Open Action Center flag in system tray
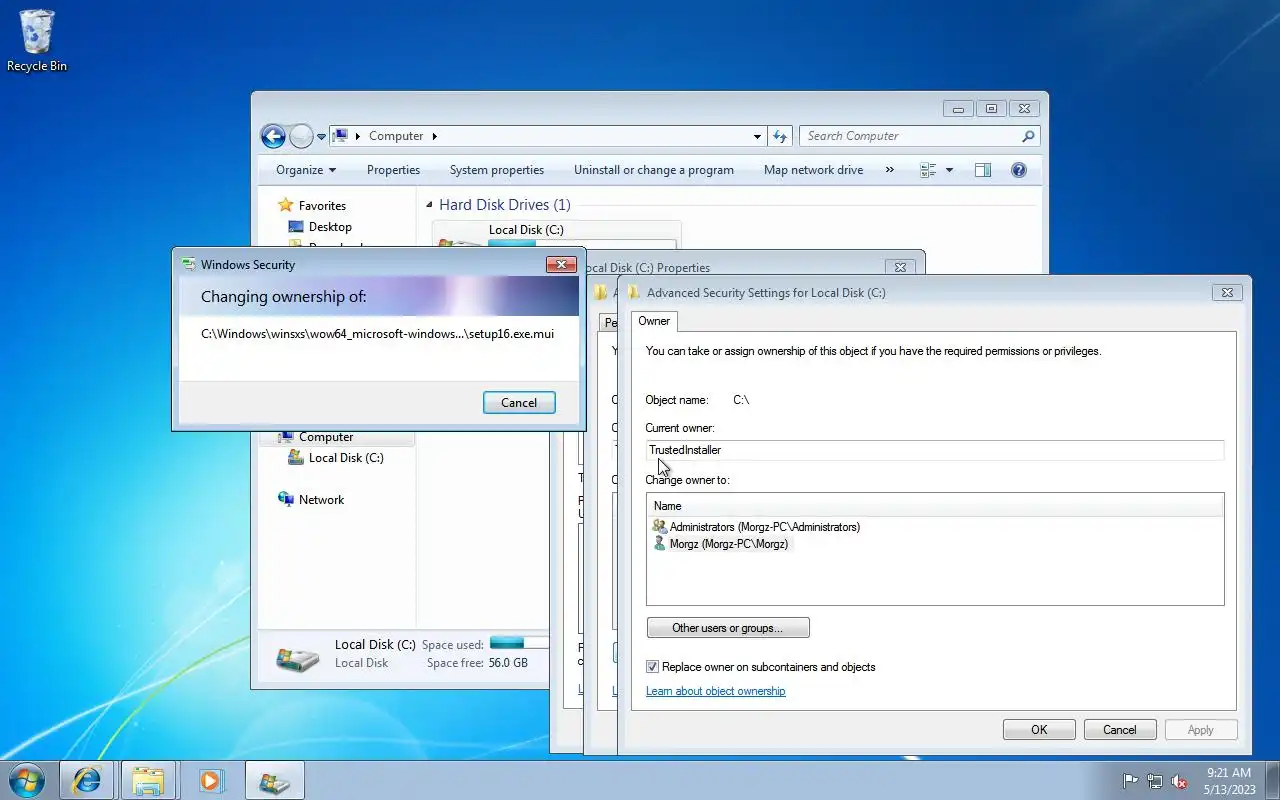Screen dimensions: 1280x800 pyautogui.click(x=1130, y=781)
